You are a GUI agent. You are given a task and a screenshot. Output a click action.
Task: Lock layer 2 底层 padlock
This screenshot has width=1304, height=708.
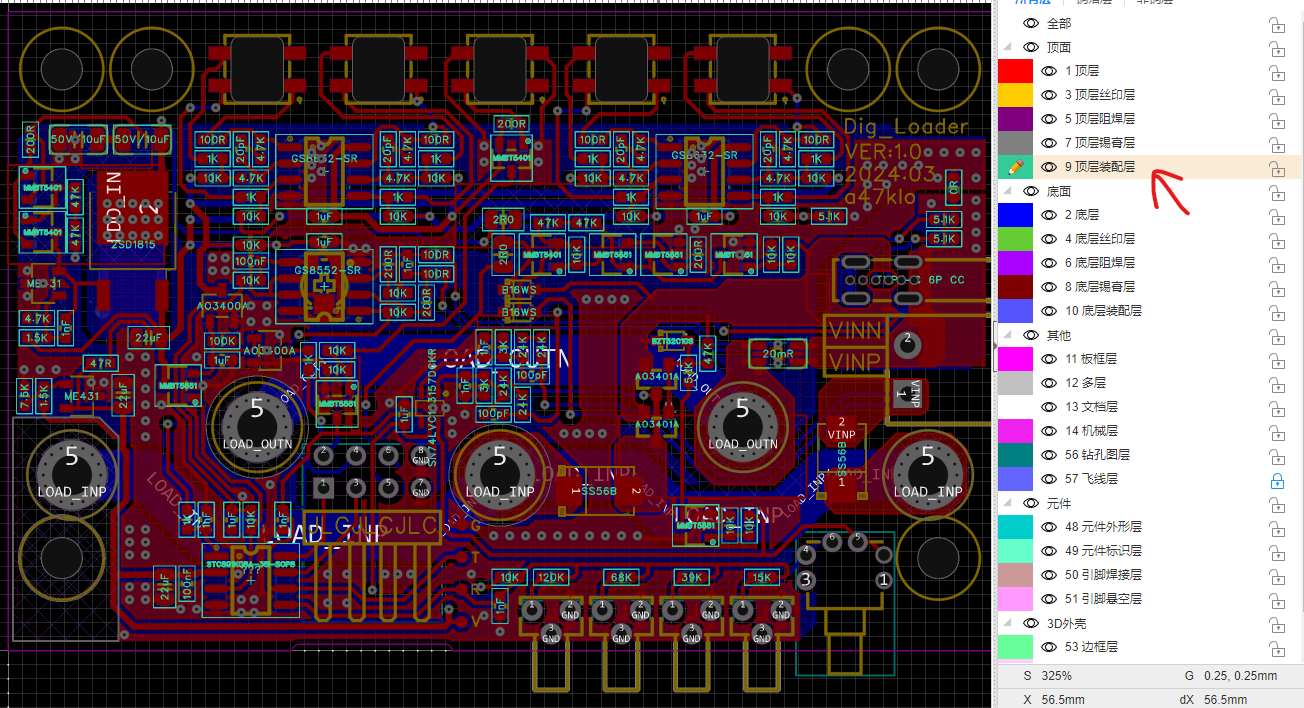pyautogui.click(x=1276, y=216)
